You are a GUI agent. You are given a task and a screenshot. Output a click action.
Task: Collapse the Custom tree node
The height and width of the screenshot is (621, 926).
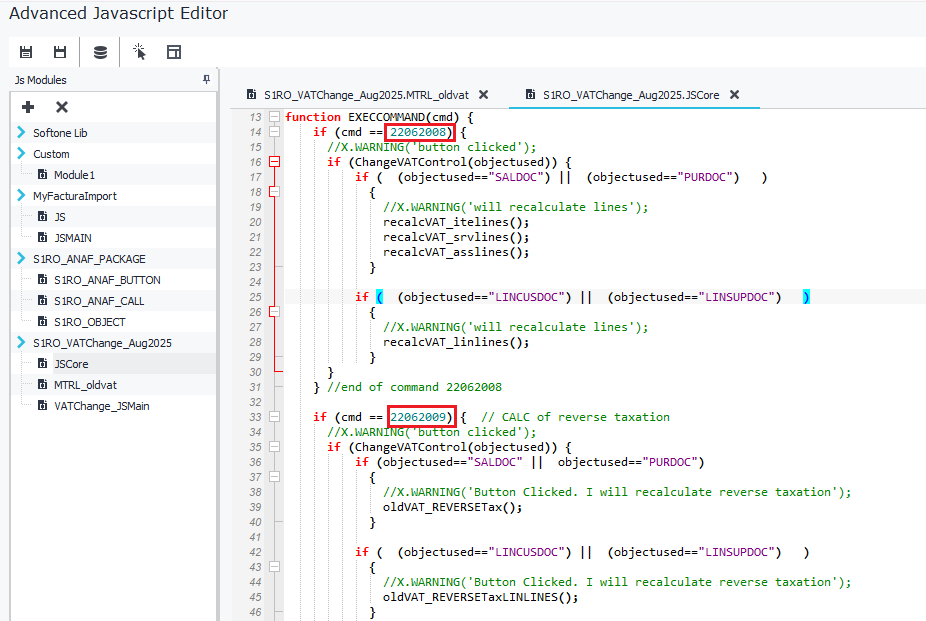coord(21,153)
